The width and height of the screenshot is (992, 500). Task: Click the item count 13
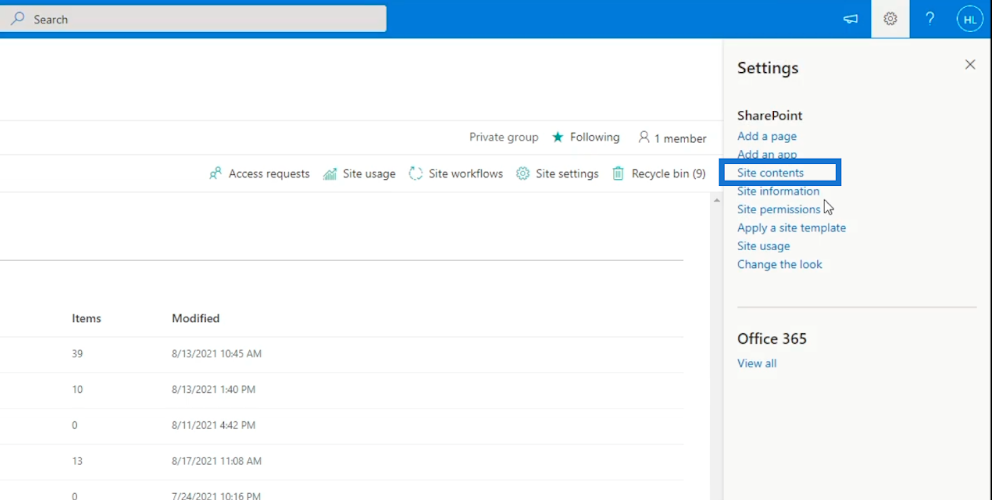click(77, 461)
